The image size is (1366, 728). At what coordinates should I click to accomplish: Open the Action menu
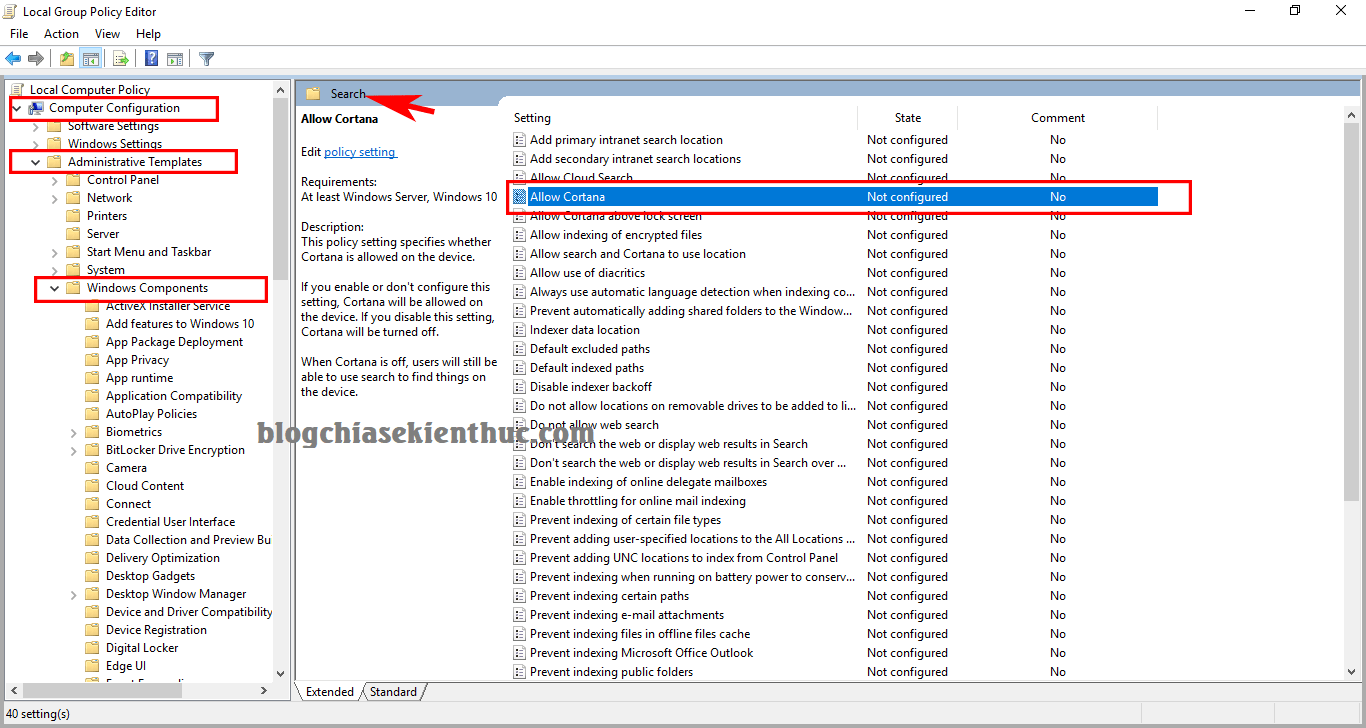click(x=61, y=34)
